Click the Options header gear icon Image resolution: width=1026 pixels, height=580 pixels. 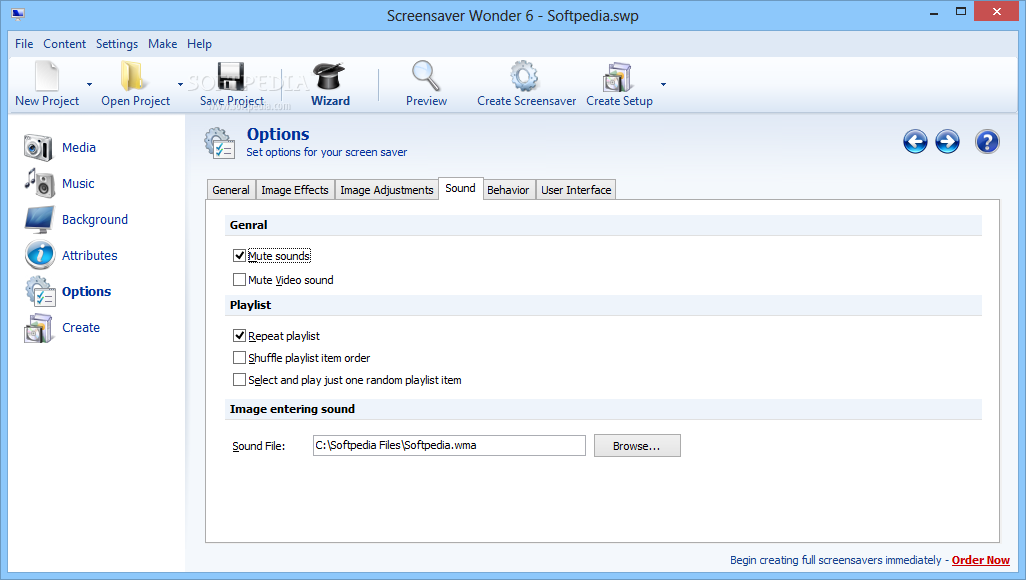[x=219, y=143]
